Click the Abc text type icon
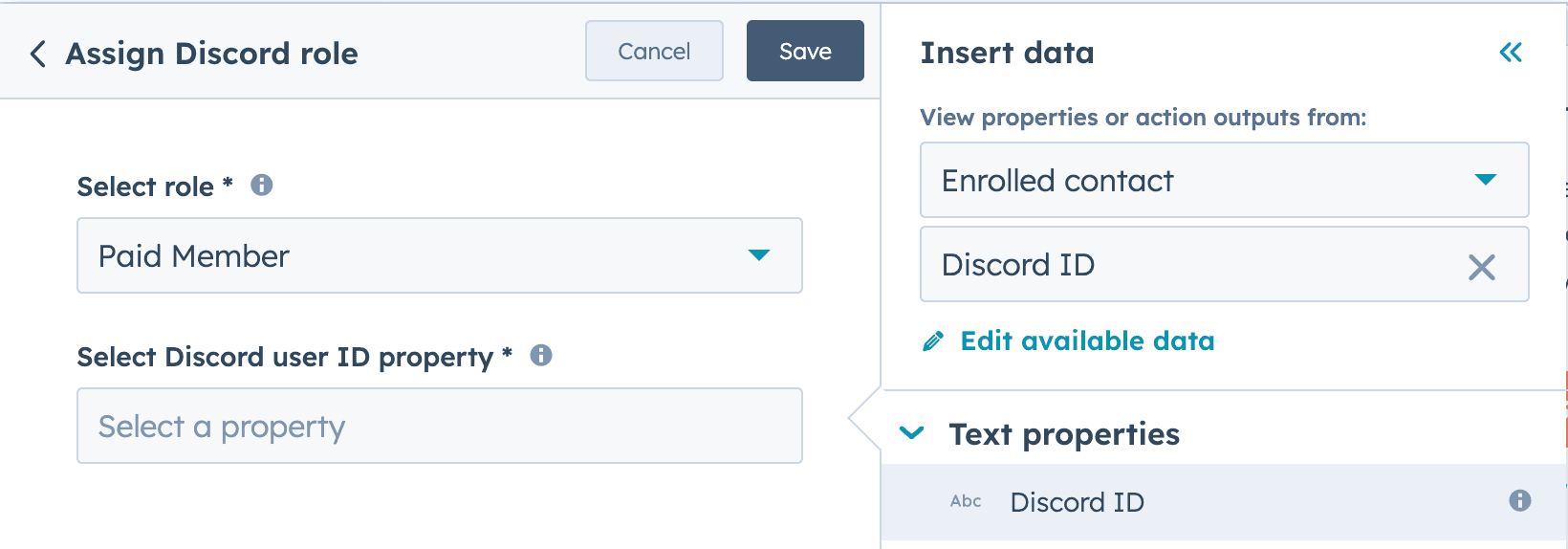The image size is (1568, 549). tap(966, 501)
